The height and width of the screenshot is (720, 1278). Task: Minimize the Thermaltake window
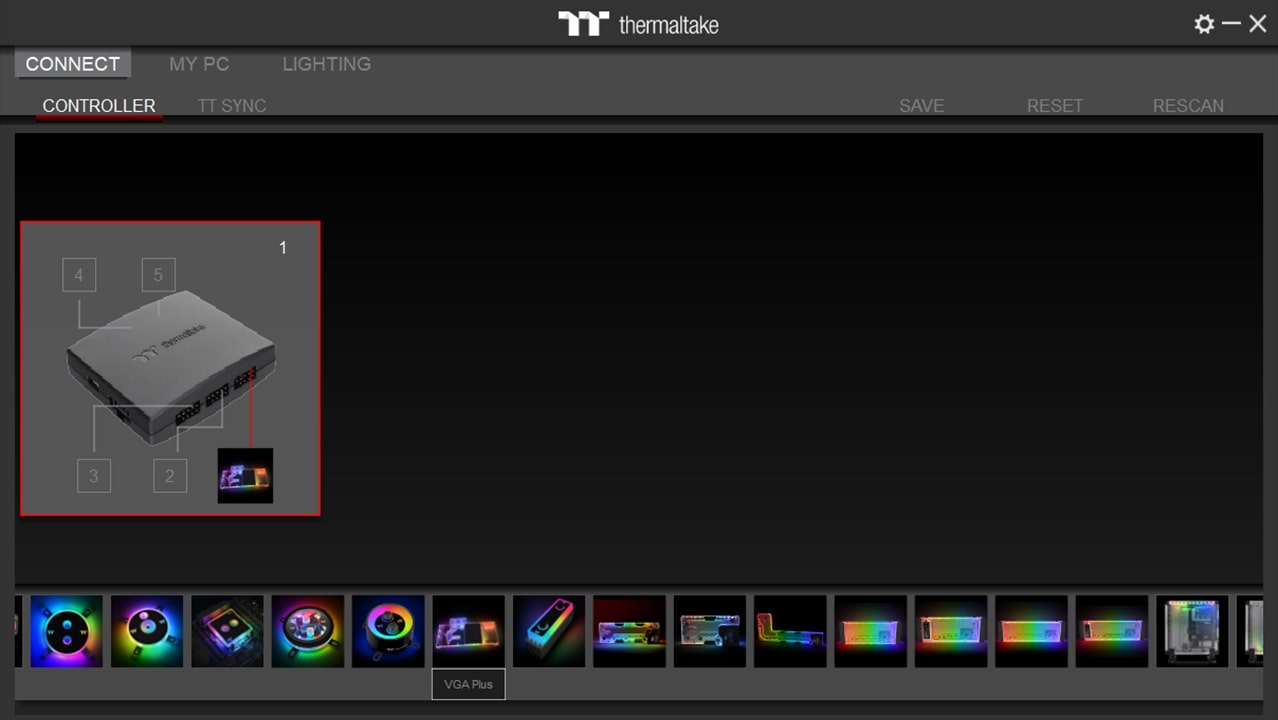pos(1231,23)
